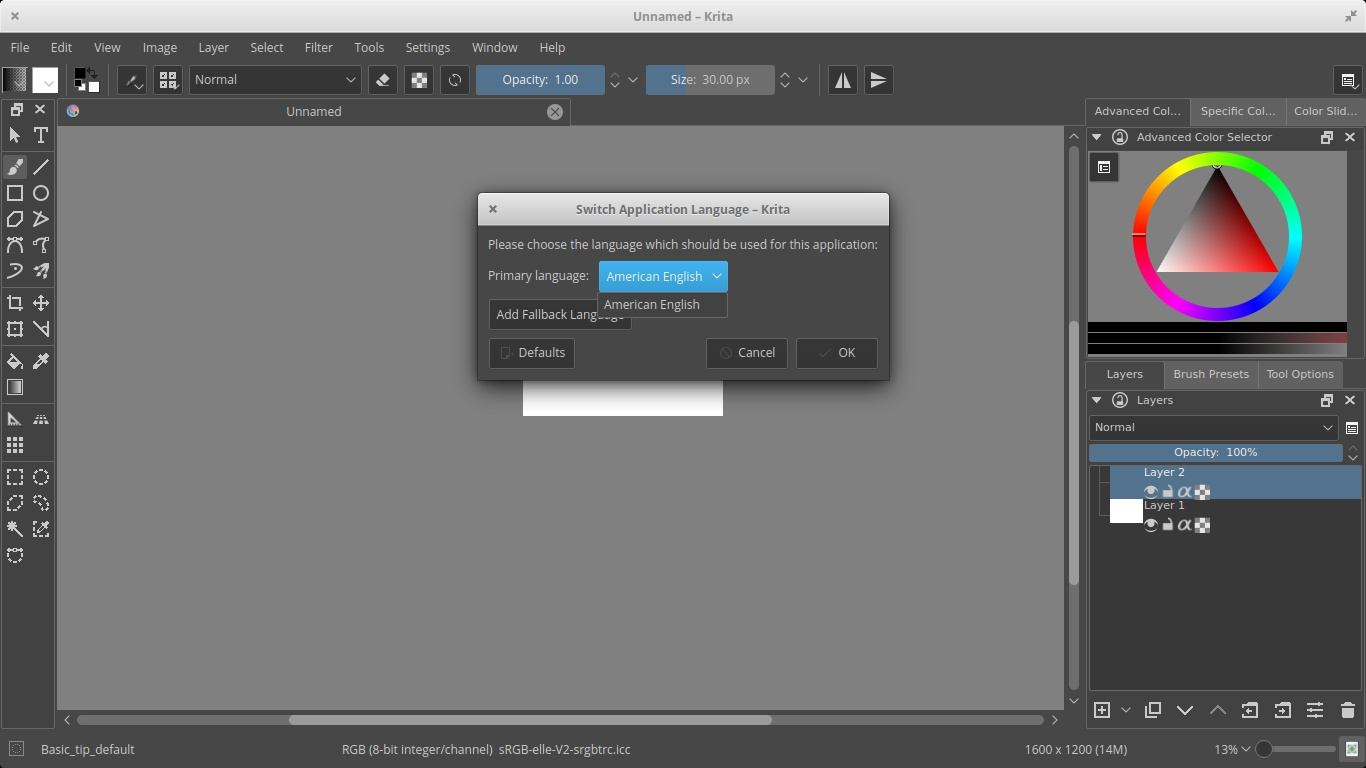The height and width of the screenshot is (768, 1366).
Task: Open the workspace chooser at toolbar end
Action: [1348, 81]
